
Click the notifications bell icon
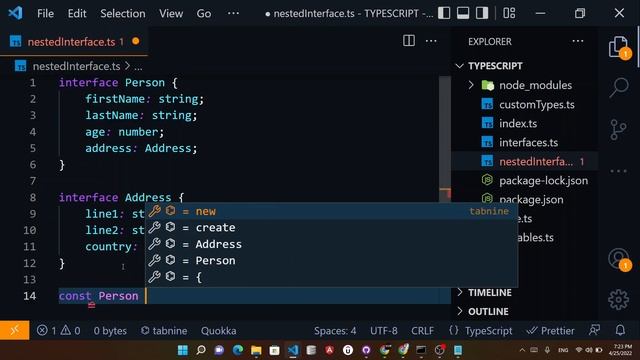click(620, 330)
